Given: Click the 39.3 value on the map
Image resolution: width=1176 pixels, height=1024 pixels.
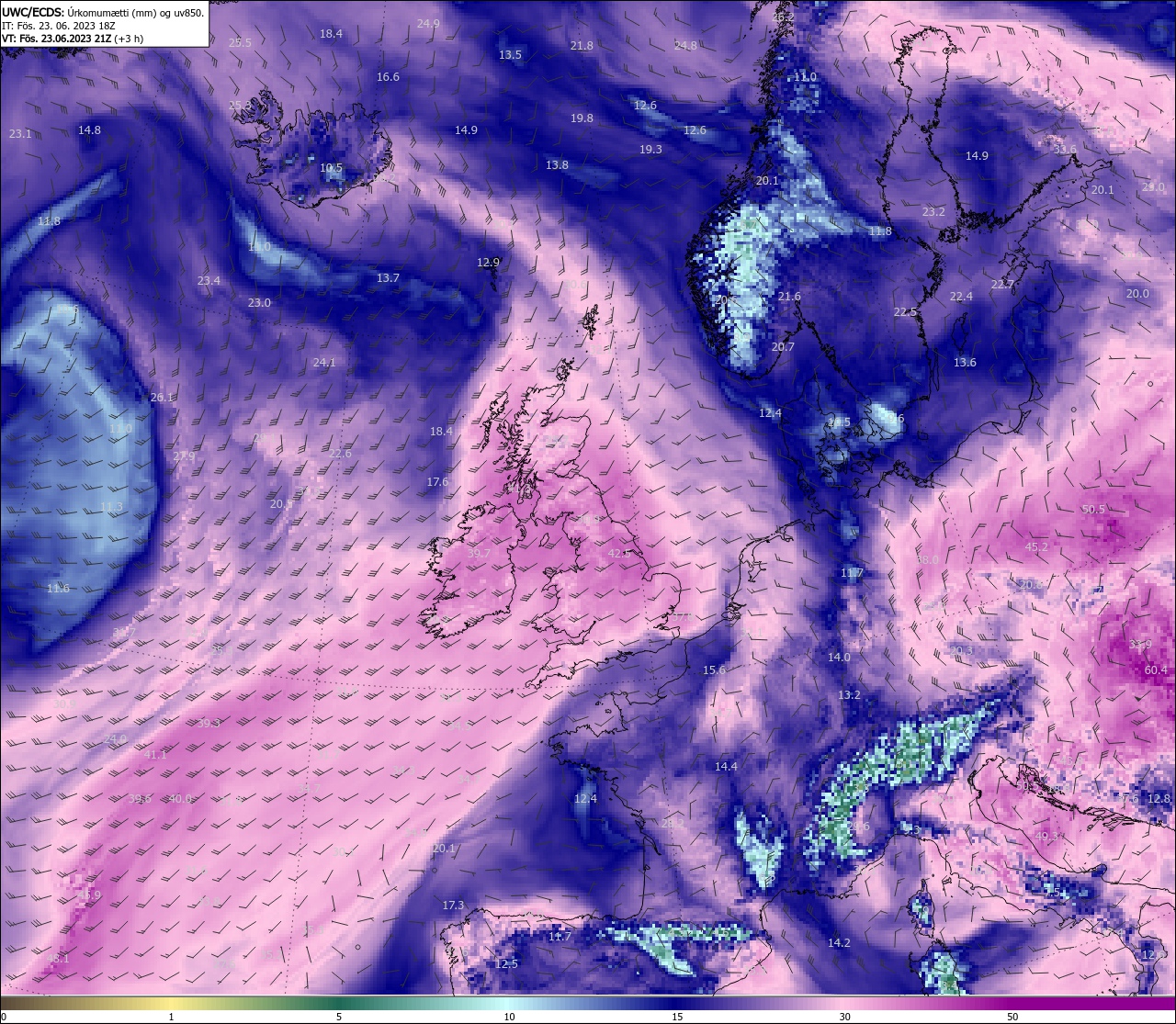Looking at the screenshot, I should (209, 724).
